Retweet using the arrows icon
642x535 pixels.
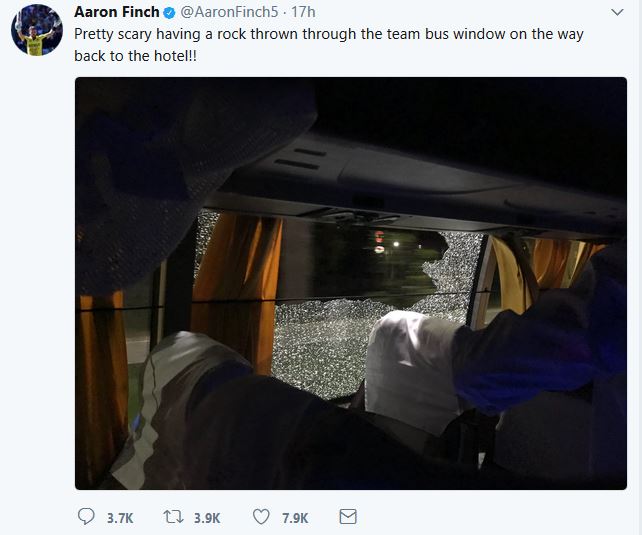pos(174,517)
